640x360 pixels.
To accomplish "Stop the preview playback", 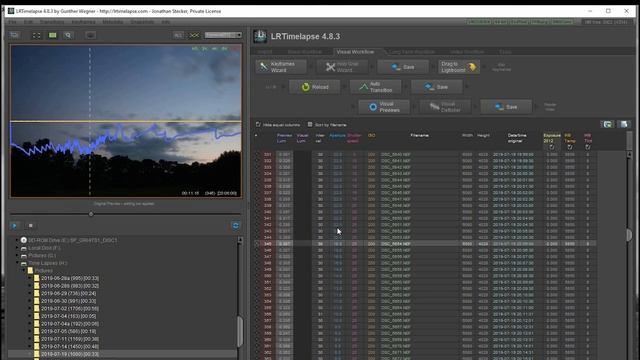I will point(31,225).
